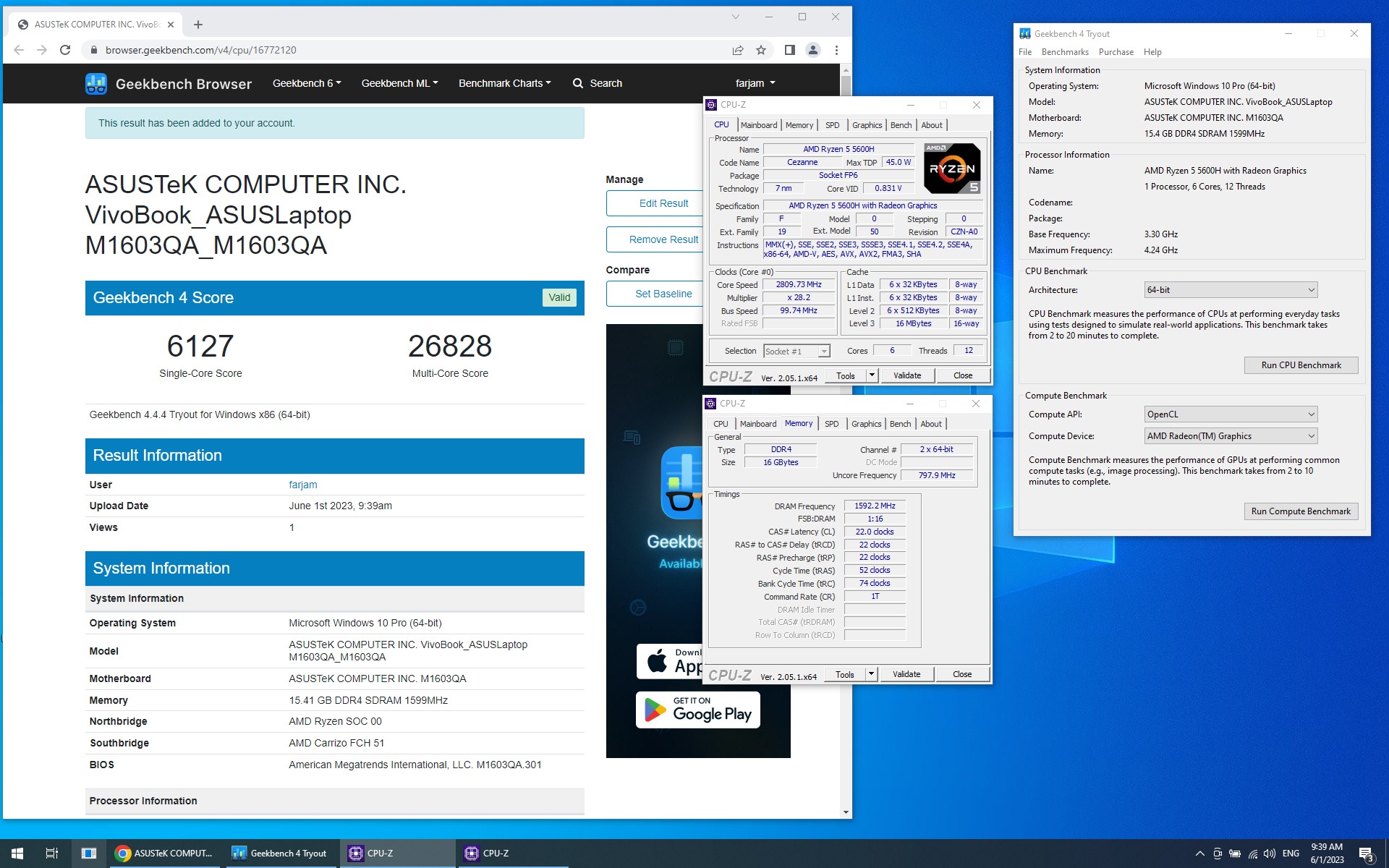Run Compute Benchmark in Geekbench 4

click(1301, 511)
